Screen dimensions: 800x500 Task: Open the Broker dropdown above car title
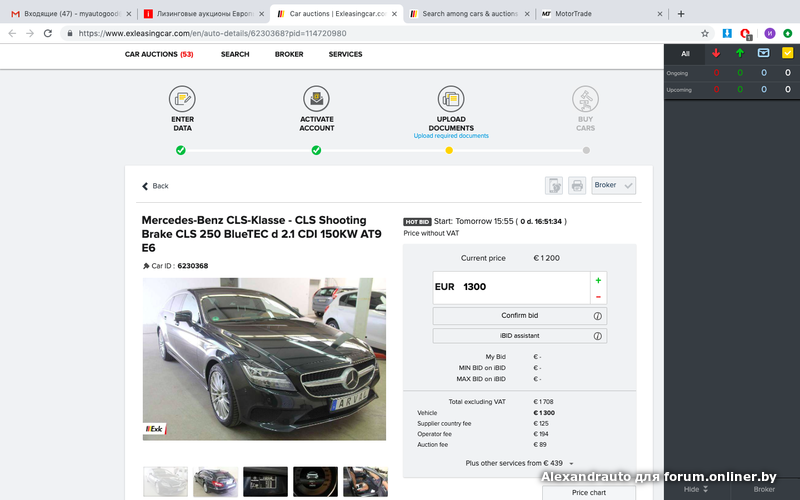[614, 185]
